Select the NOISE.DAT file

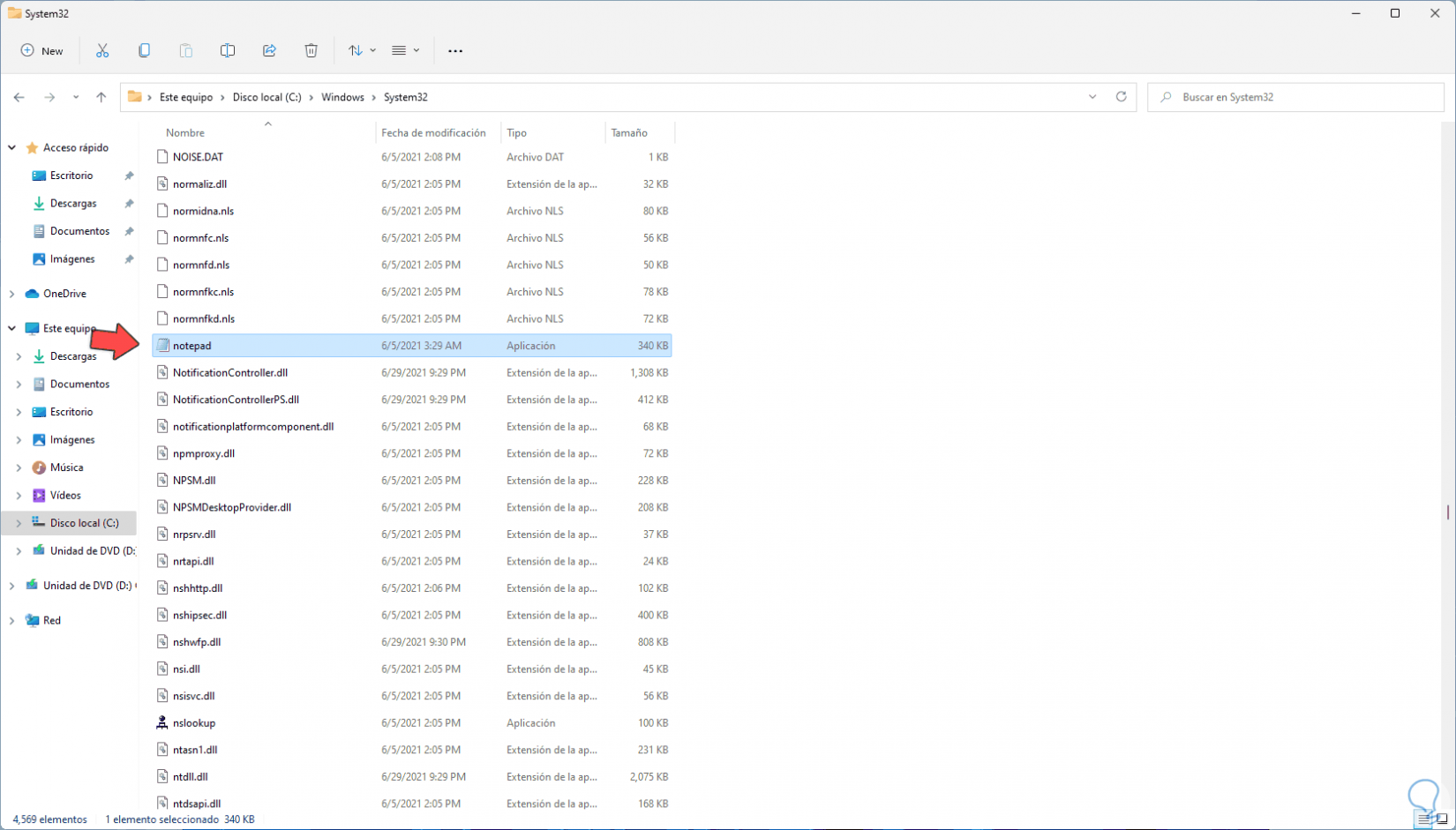coord(411,157)
